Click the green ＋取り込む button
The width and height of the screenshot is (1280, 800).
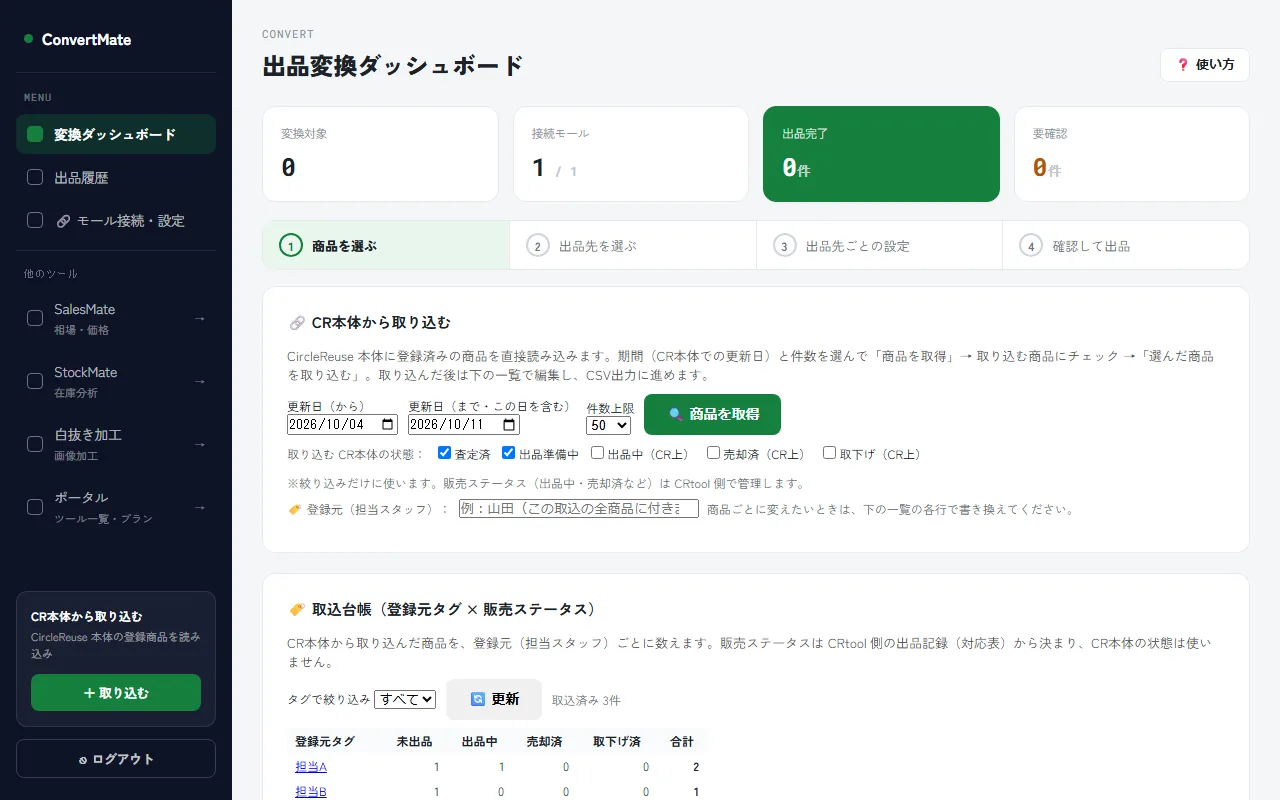(116, 692)
